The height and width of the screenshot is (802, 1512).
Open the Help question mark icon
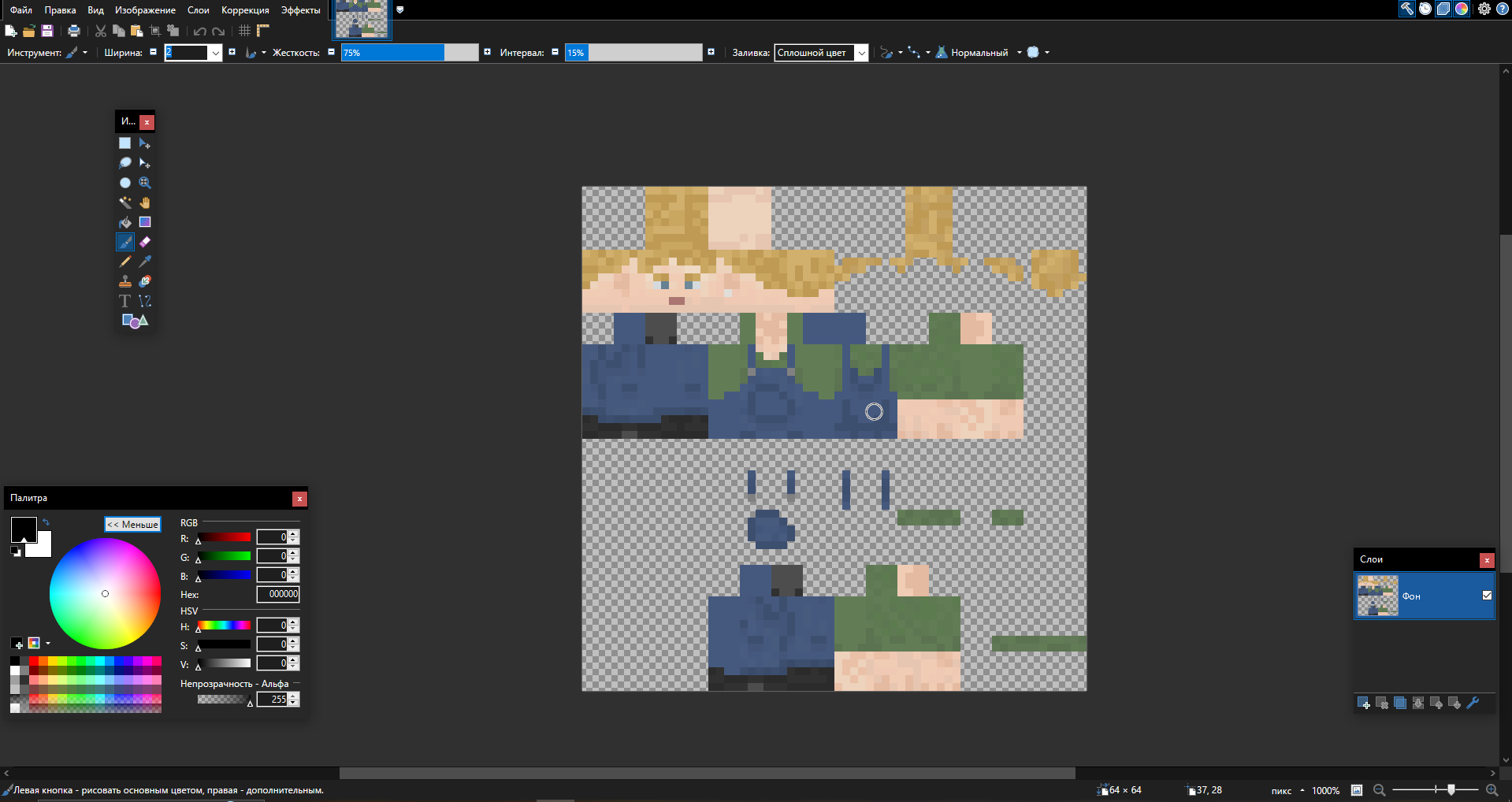click(1503, 9)
